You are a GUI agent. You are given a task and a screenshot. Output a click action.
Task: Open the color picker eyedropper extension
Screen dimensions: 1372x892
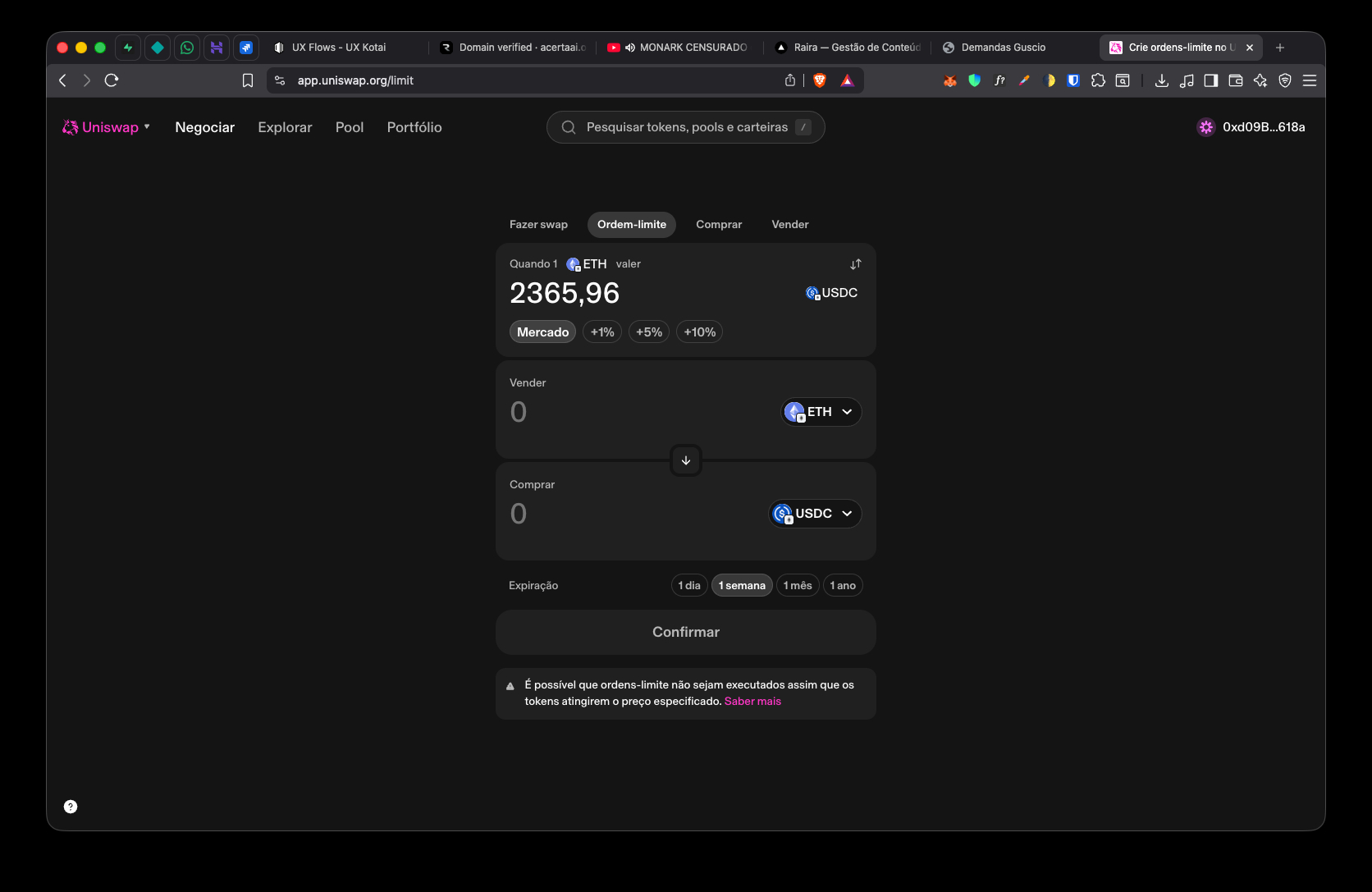click(x=1024, y=80)
